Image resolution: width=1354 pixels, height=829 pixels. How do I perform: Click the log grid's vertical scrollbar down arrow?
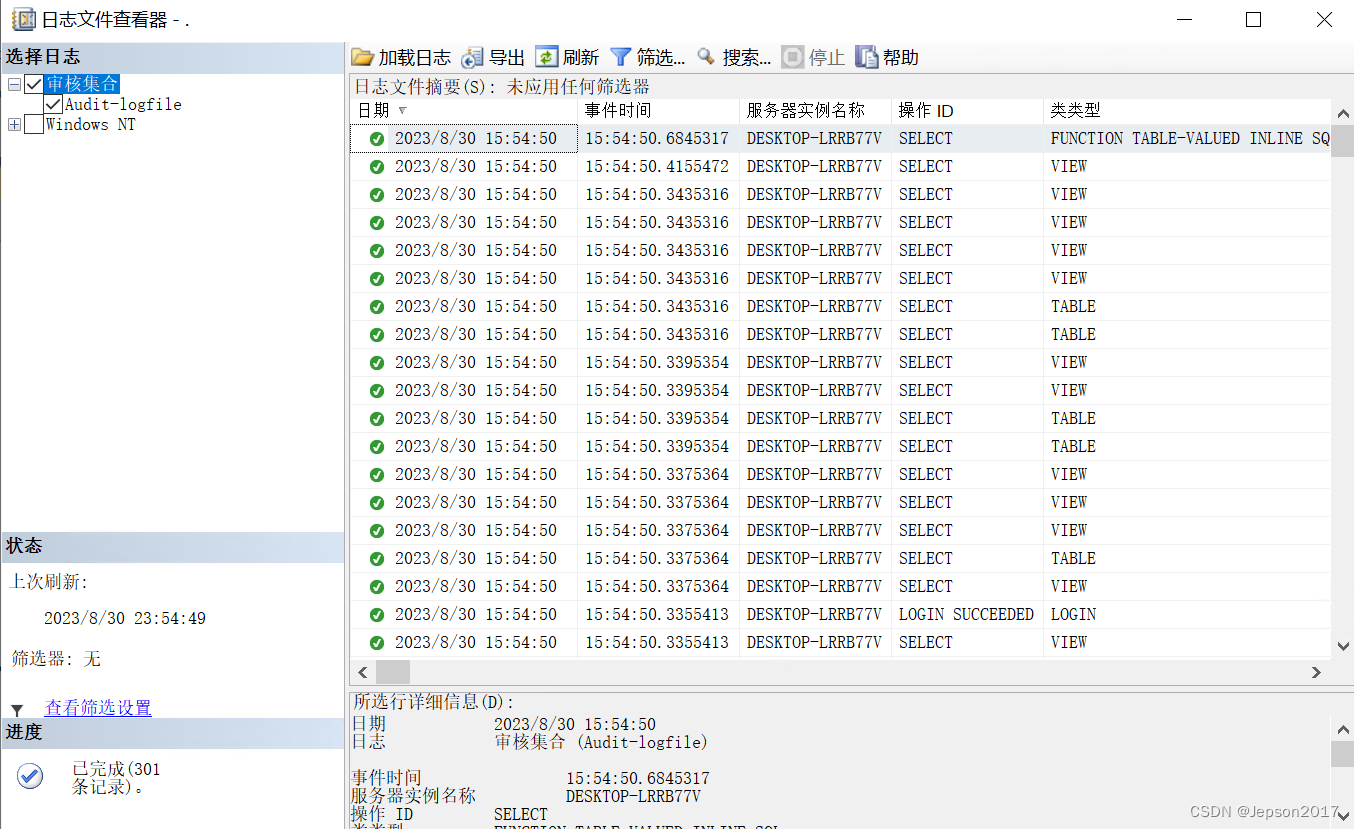pyautogui.click(x=1342, y=647)
